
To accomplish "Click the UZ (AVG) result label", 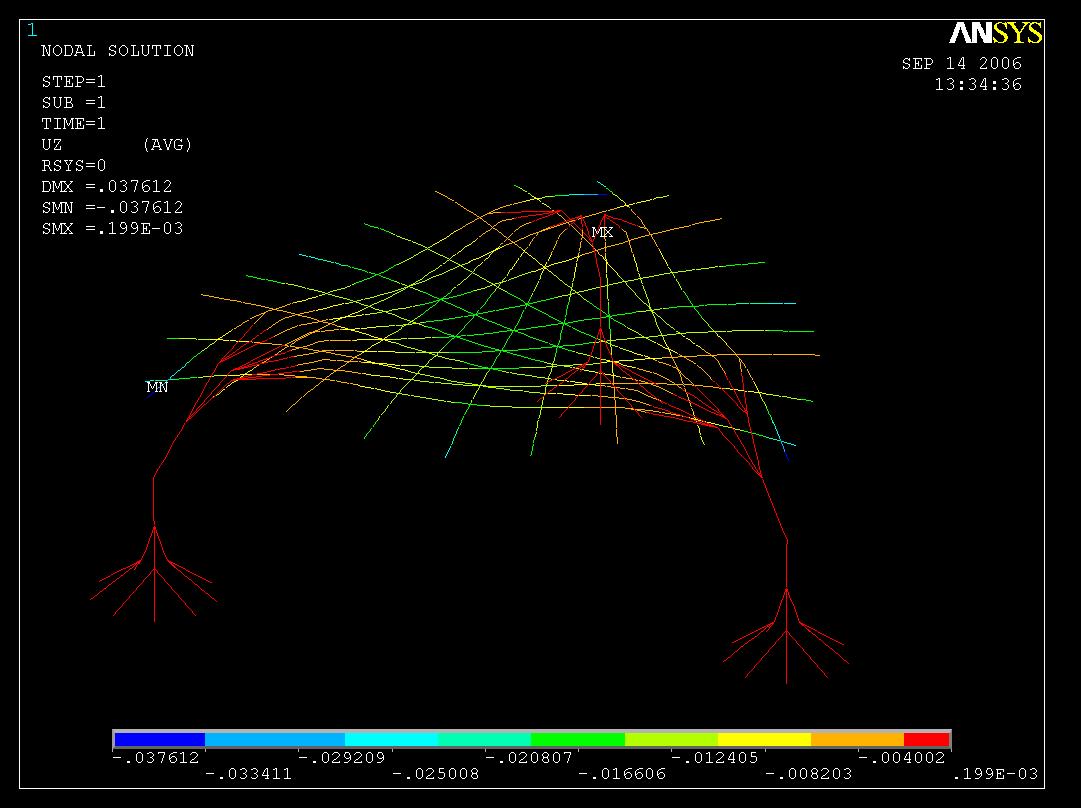I will (117, 145).
